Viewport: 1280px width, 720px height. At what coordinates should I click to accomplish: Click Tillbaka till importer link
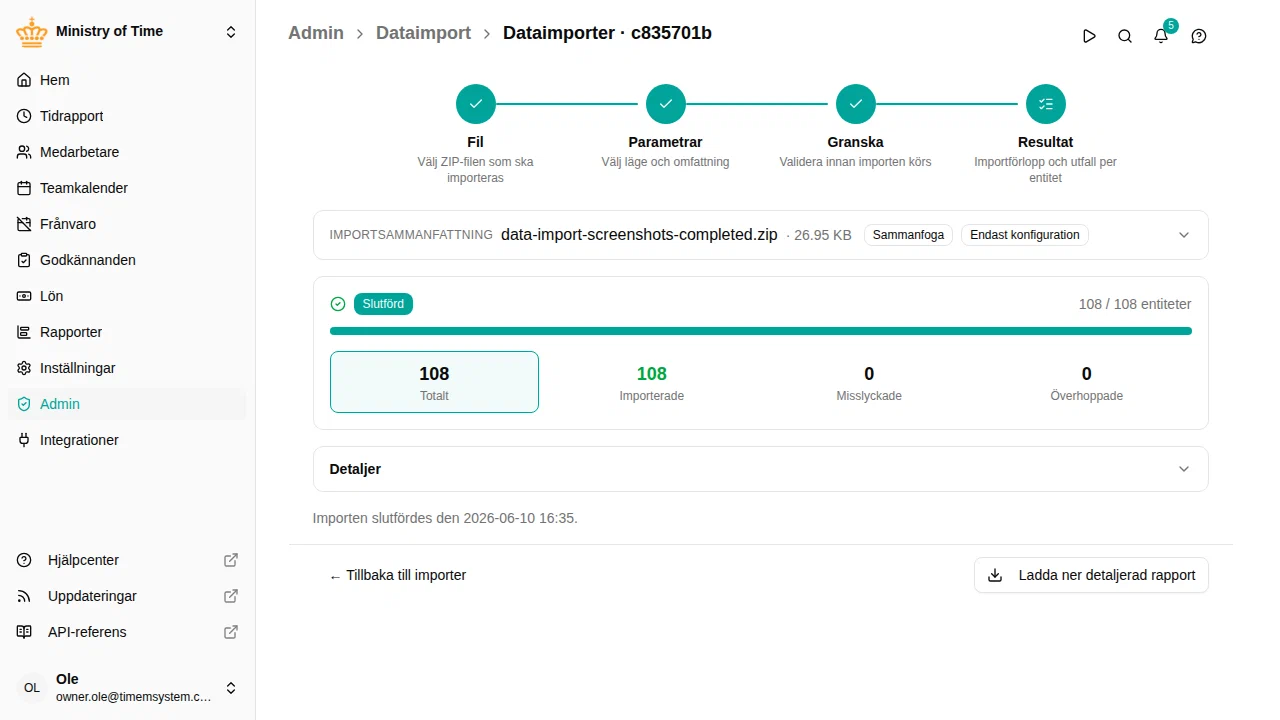(x=398, y=575)
